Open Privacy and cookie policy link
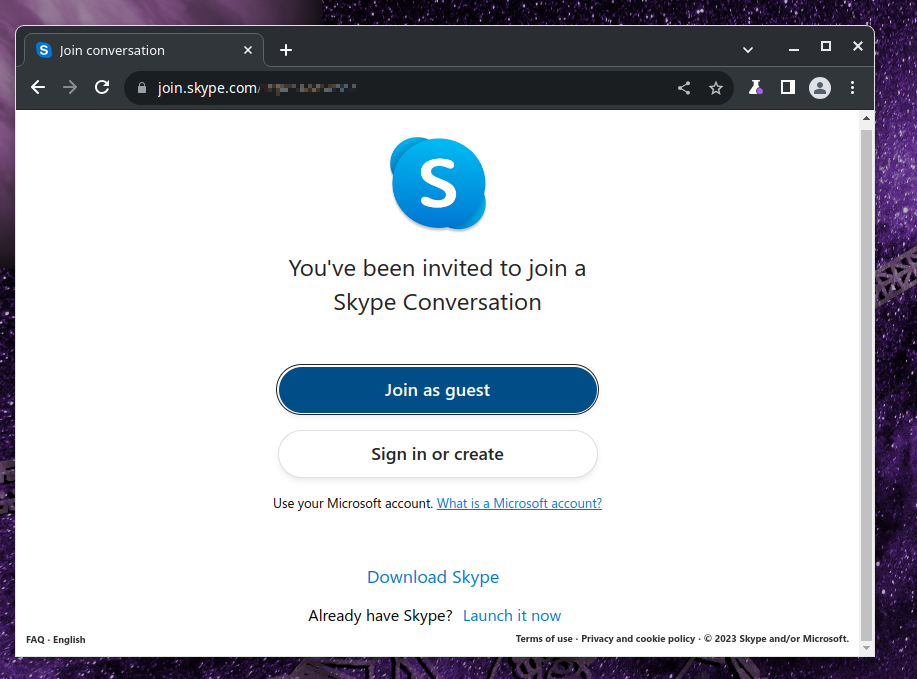917x679 pixels. pos(638,639)
